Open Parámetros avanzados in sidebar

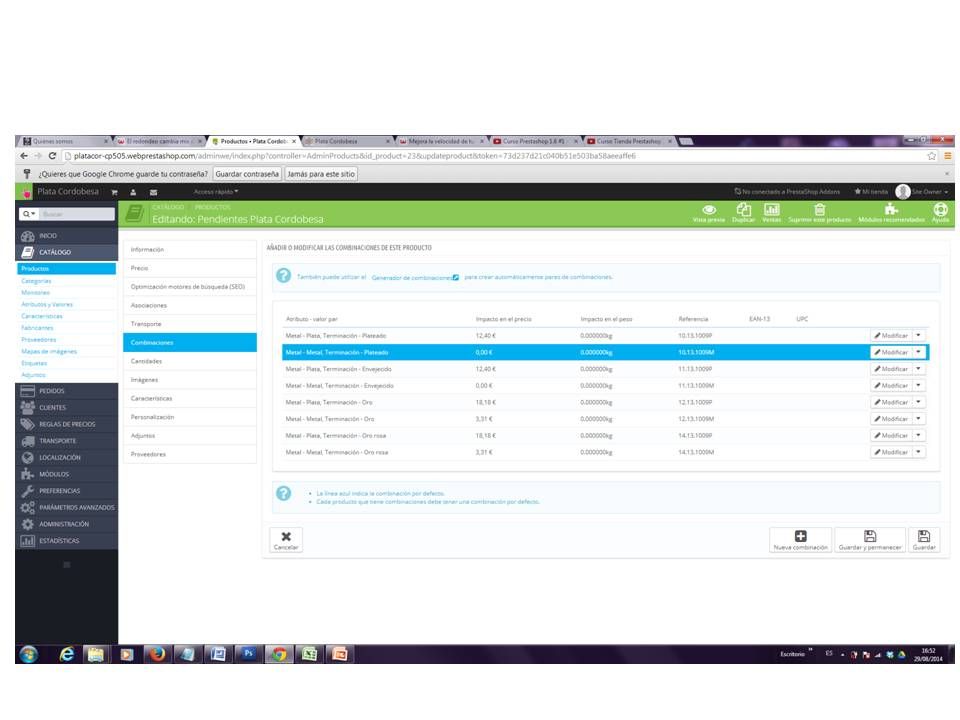[x=66, y=508]
